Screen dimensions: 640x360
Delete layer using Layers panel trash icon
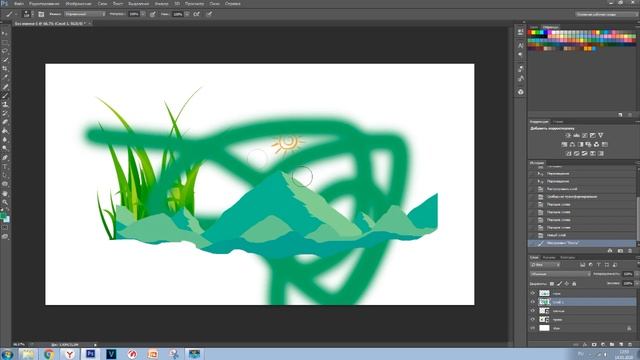630,344
